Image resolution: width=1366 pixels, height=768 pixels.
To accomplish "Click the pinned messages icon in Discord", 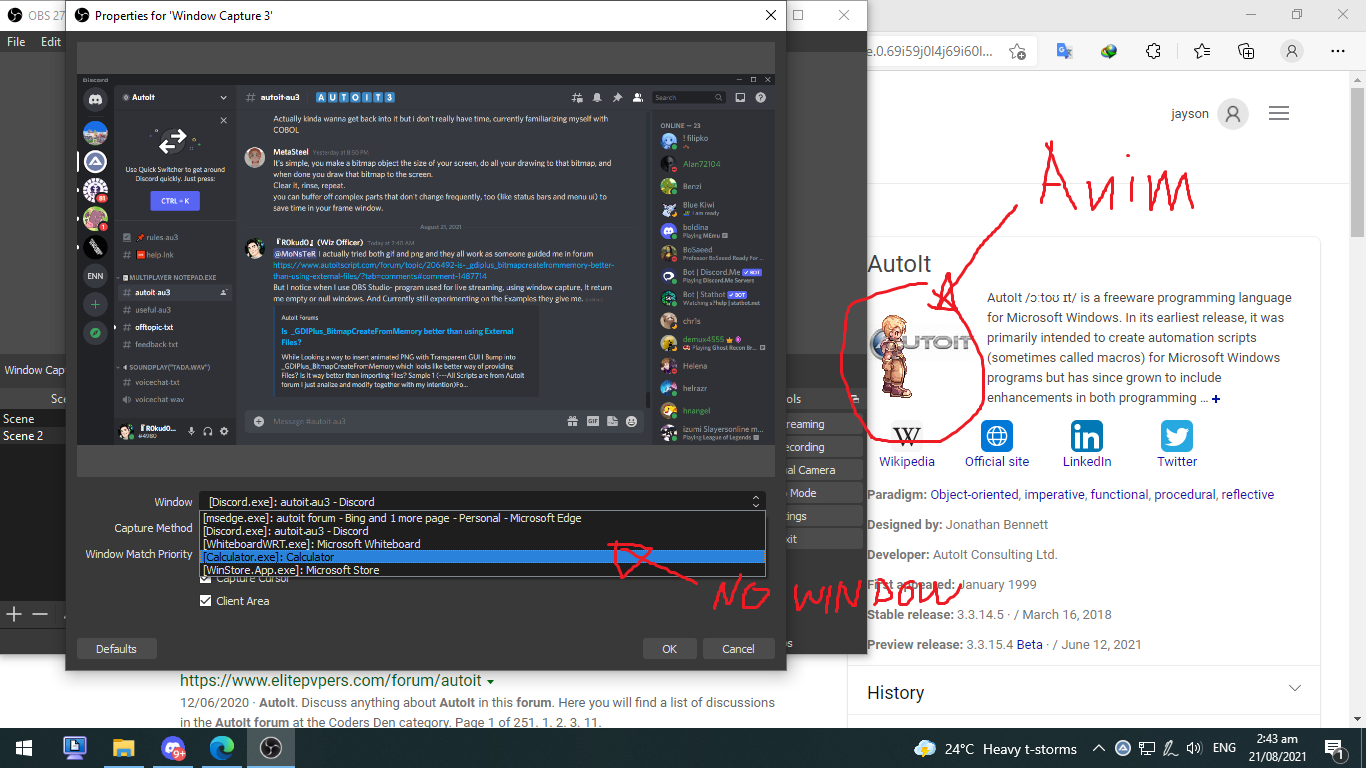I will (617, 97).
